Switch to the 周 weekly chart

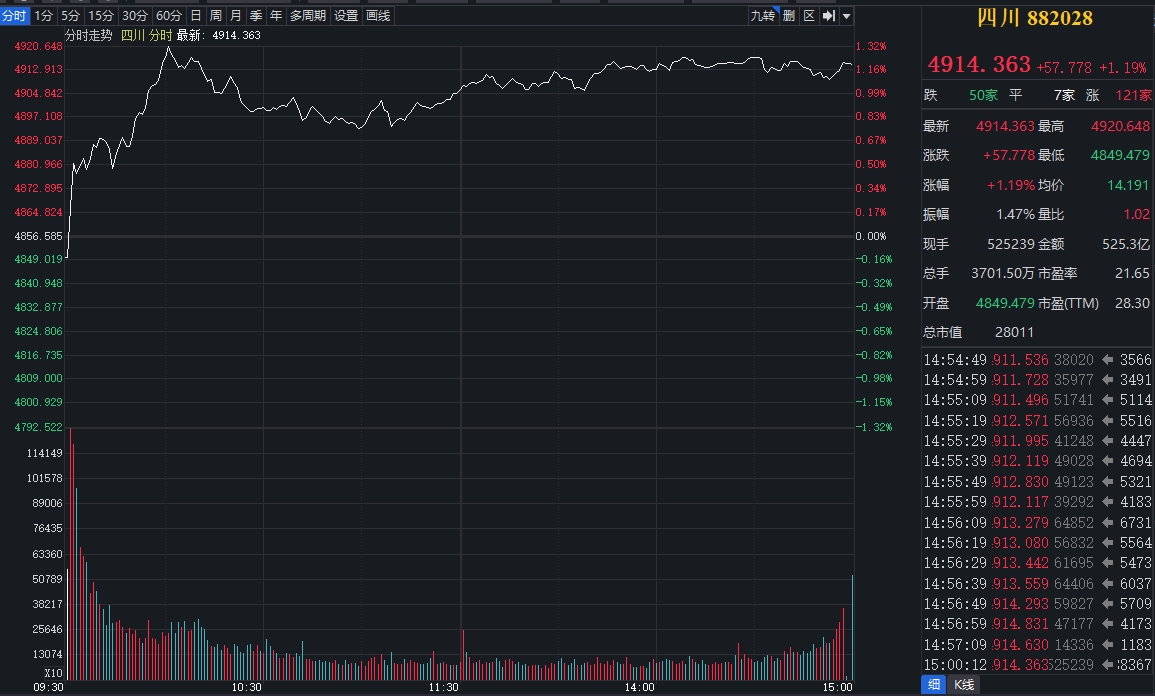(x=215, y=16)
